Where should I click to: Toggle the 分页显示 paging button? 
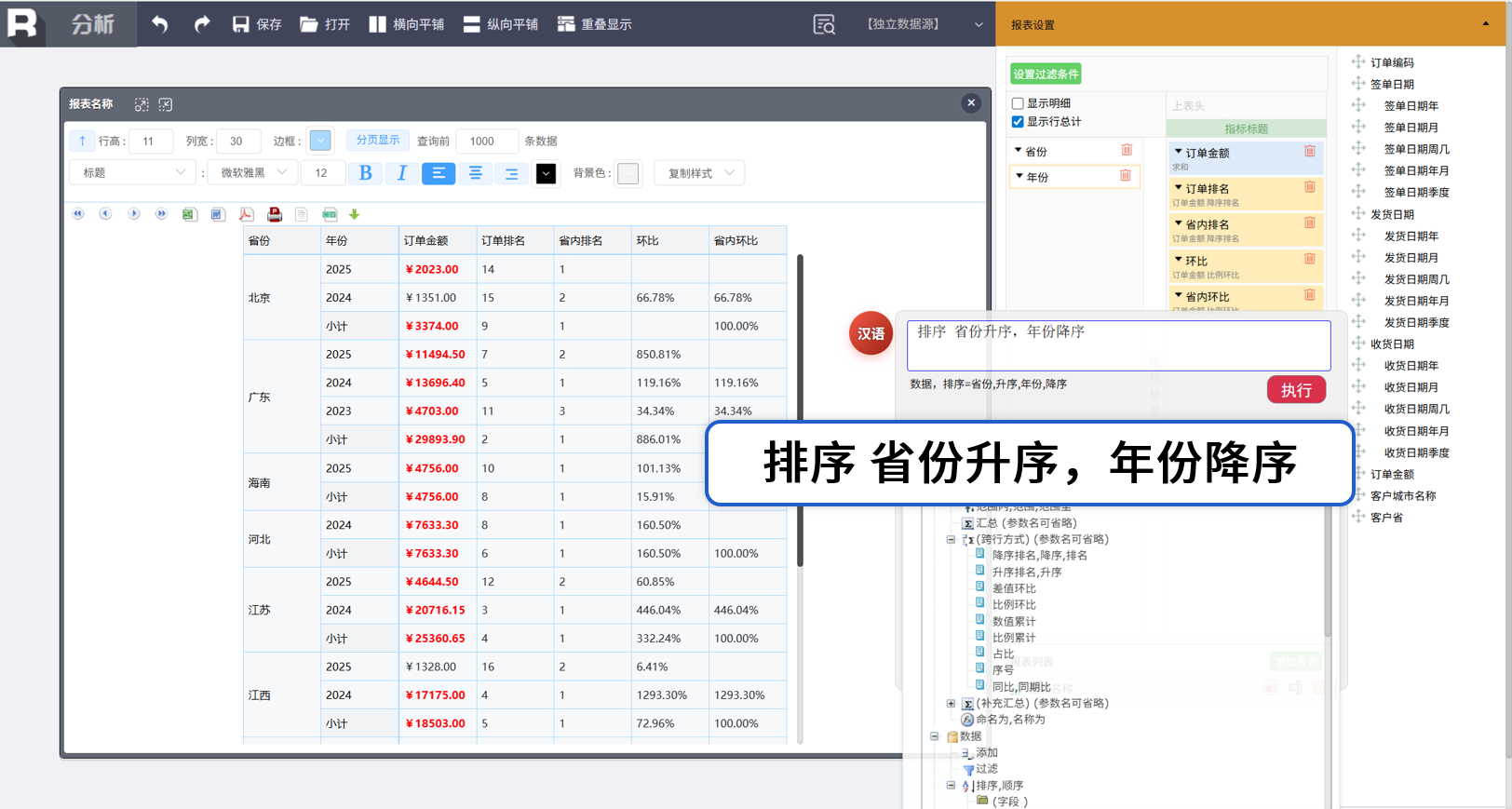click(377, 141)
